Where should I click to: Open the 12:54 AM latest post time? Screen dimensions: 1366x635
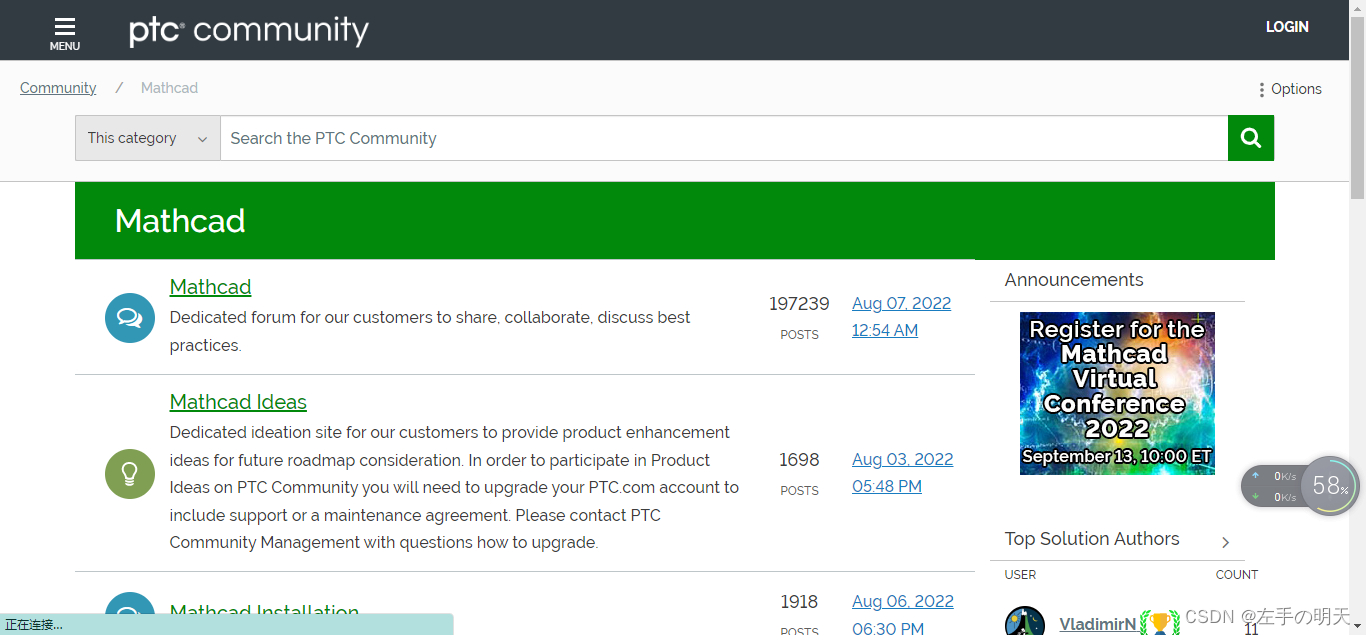click(x=885, y=330)
